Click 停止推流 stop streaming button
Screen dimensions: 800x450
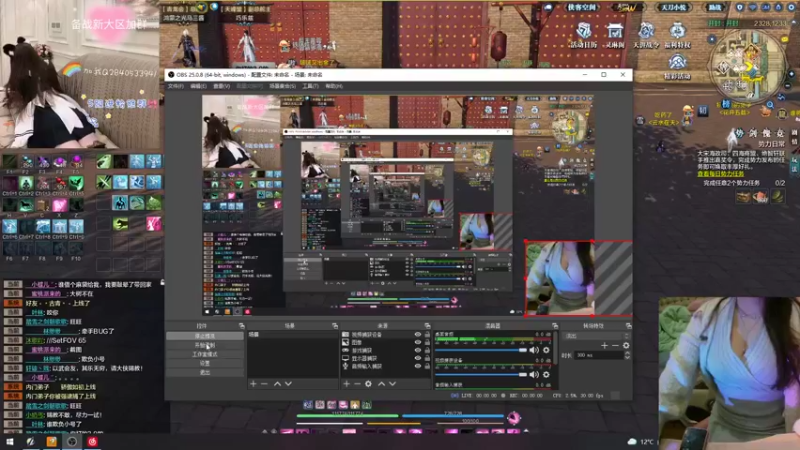(x=205, y=336)
